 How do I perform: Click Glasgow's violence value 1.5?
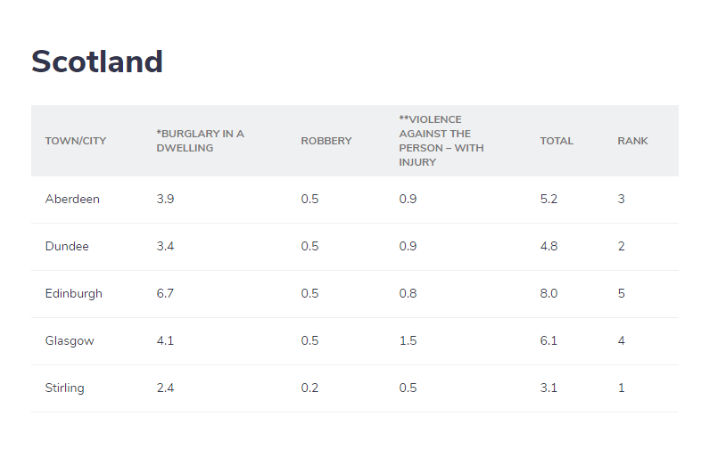(408, 341)
